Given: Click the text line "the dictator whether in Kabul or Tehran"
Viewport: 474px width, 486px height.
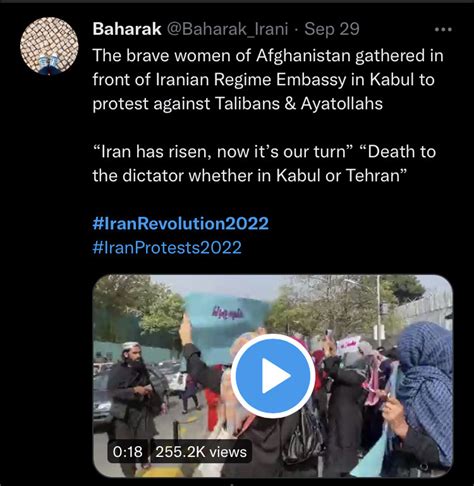Looking at the screenshot, I should coord(250,176).
